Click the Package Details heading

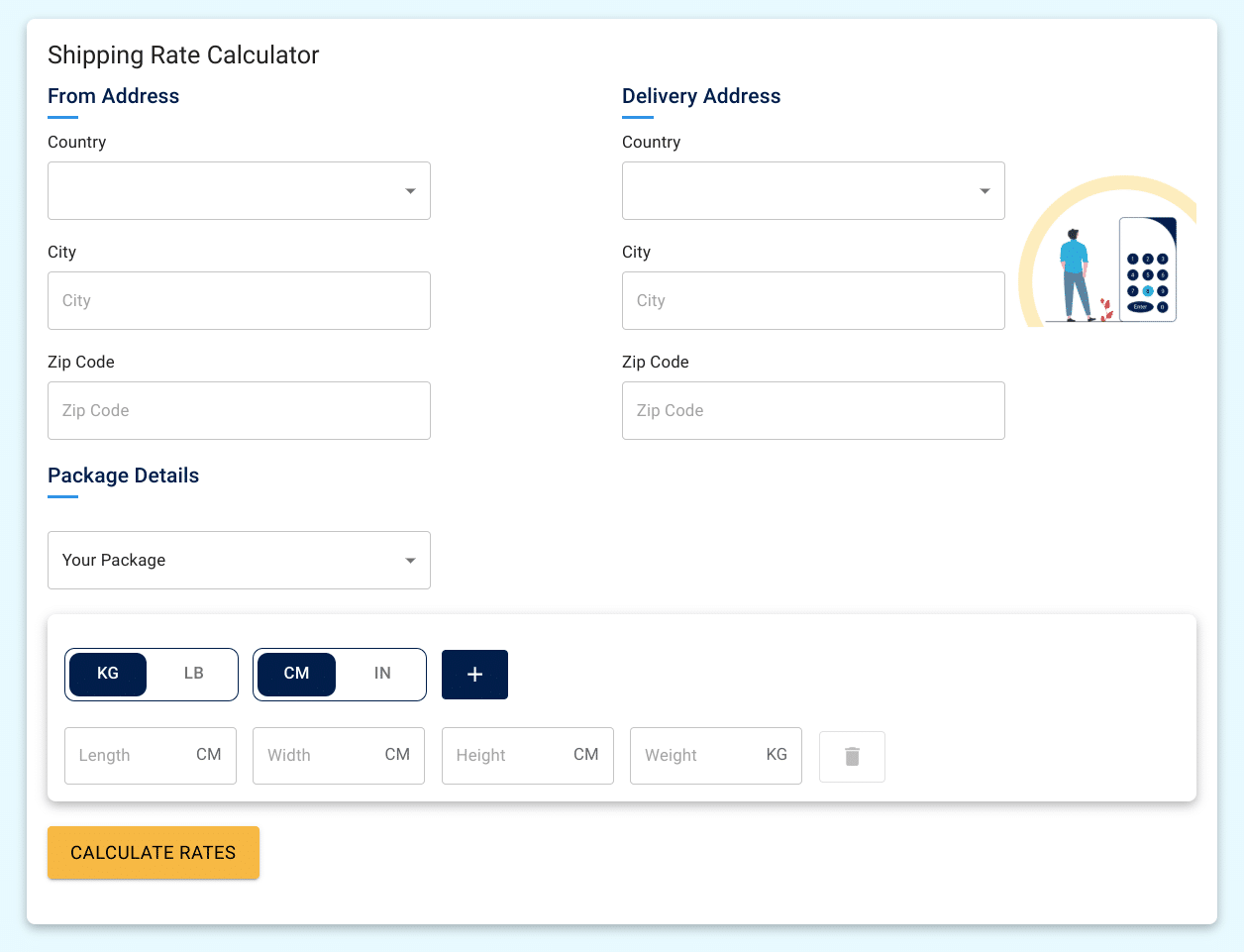point(123,476)
